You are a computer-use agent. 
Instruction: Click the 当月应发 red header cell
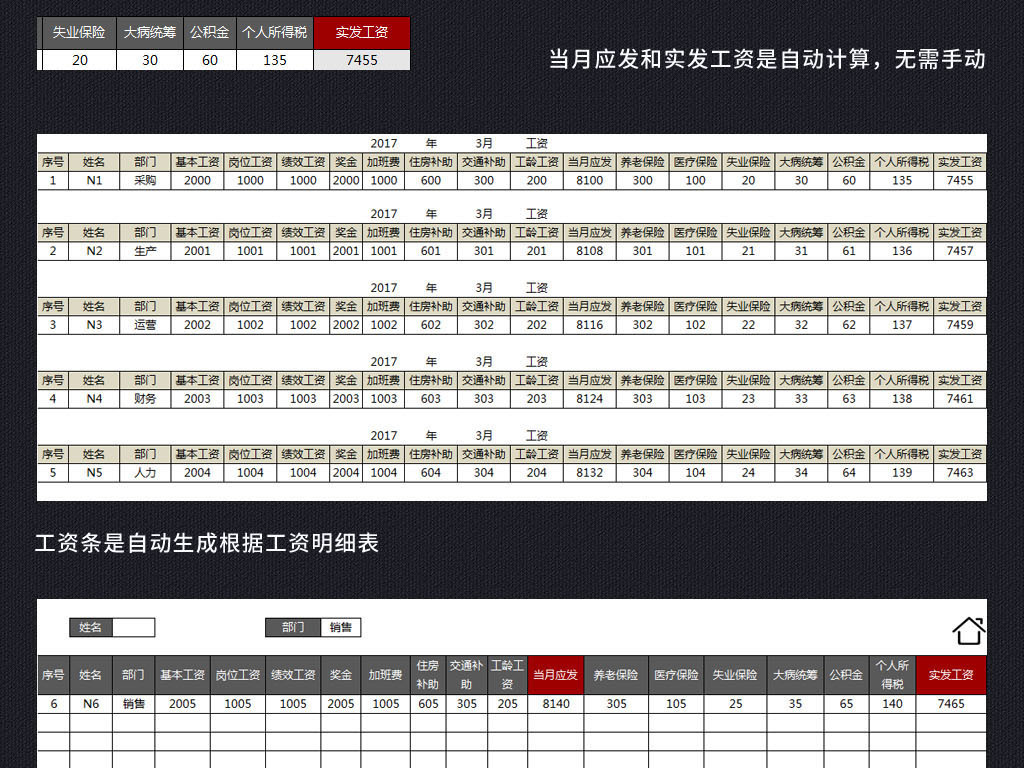point(554,675)
